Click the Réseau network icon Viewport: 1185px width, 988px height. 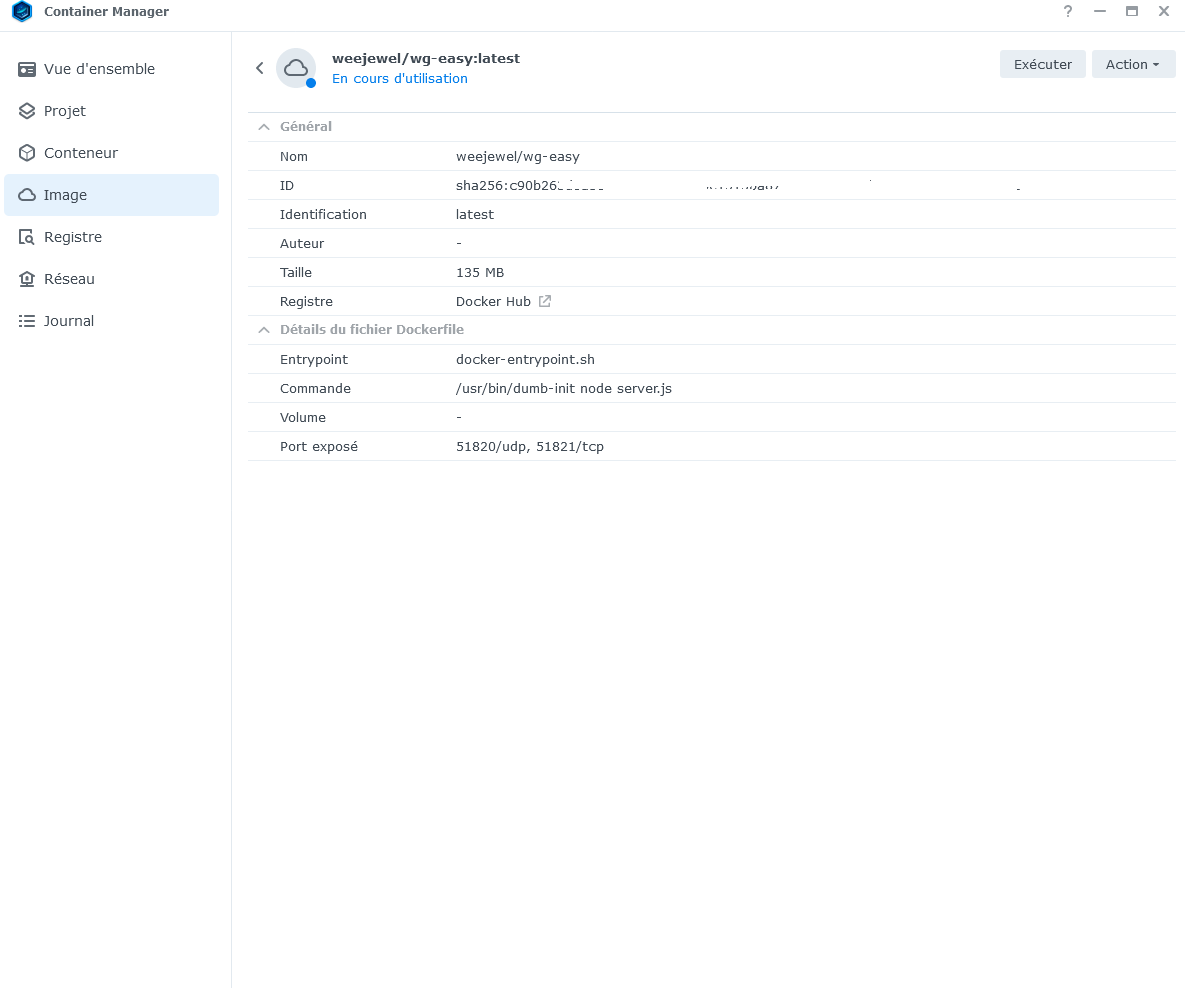pyautogui.click(x=26, y=279)
